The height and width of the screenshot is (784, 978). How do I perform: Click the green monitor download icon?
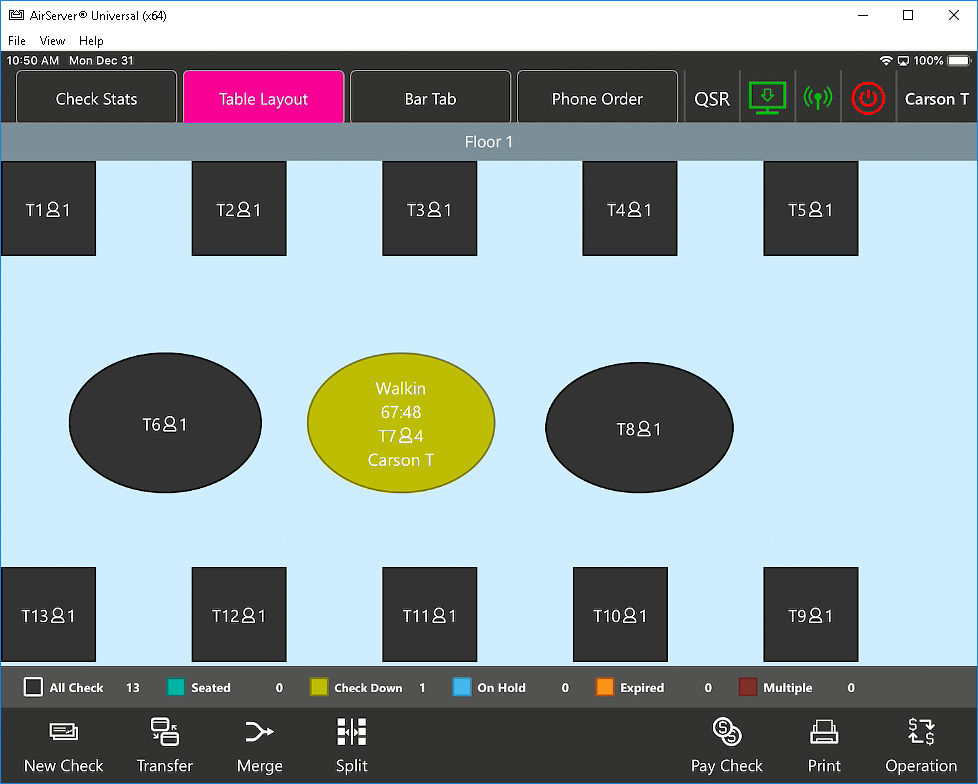pyautogui.click(x=767, y=98)
